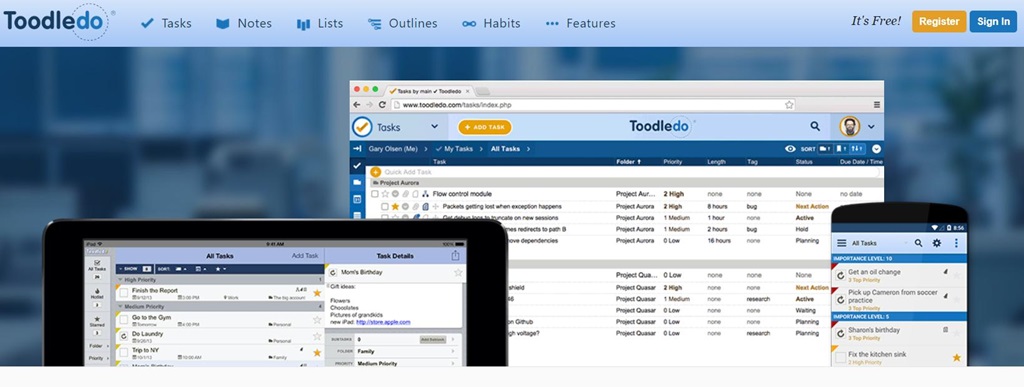
Task: Collapse the High Priority section on tablet
Action: coord(120,279)
